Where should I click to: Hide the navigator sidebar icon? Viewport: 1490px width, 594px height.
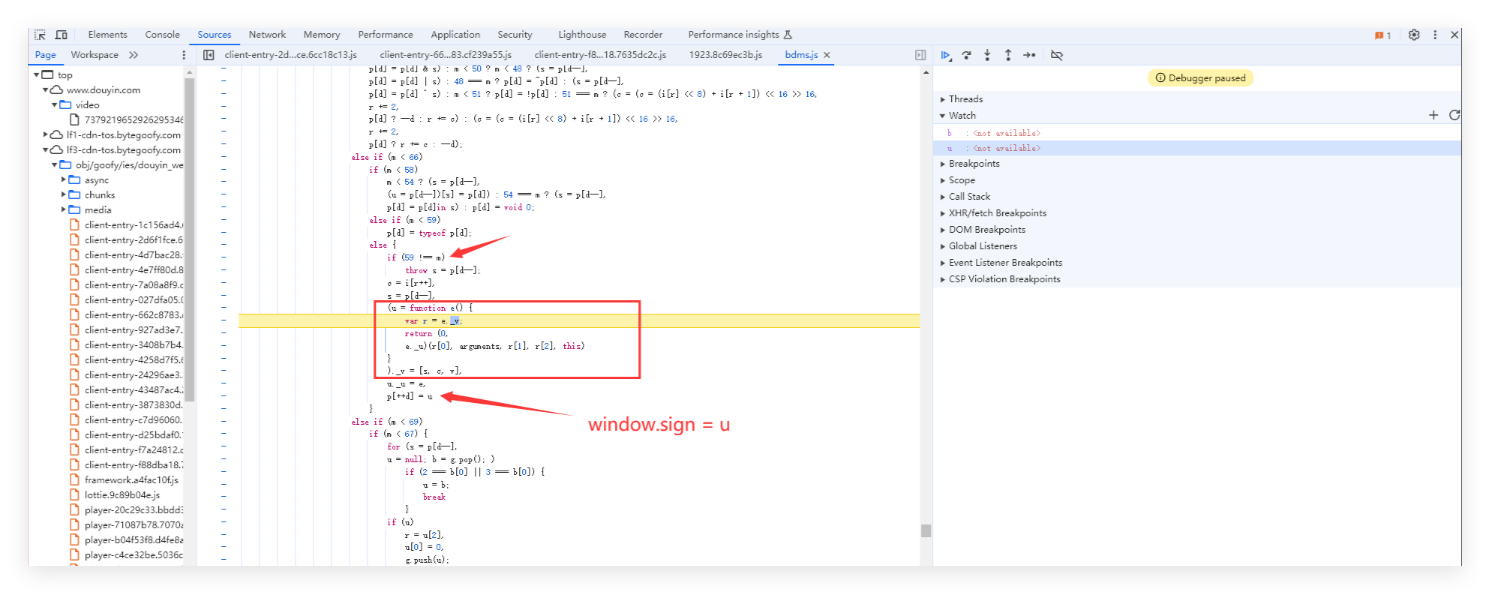209,55
